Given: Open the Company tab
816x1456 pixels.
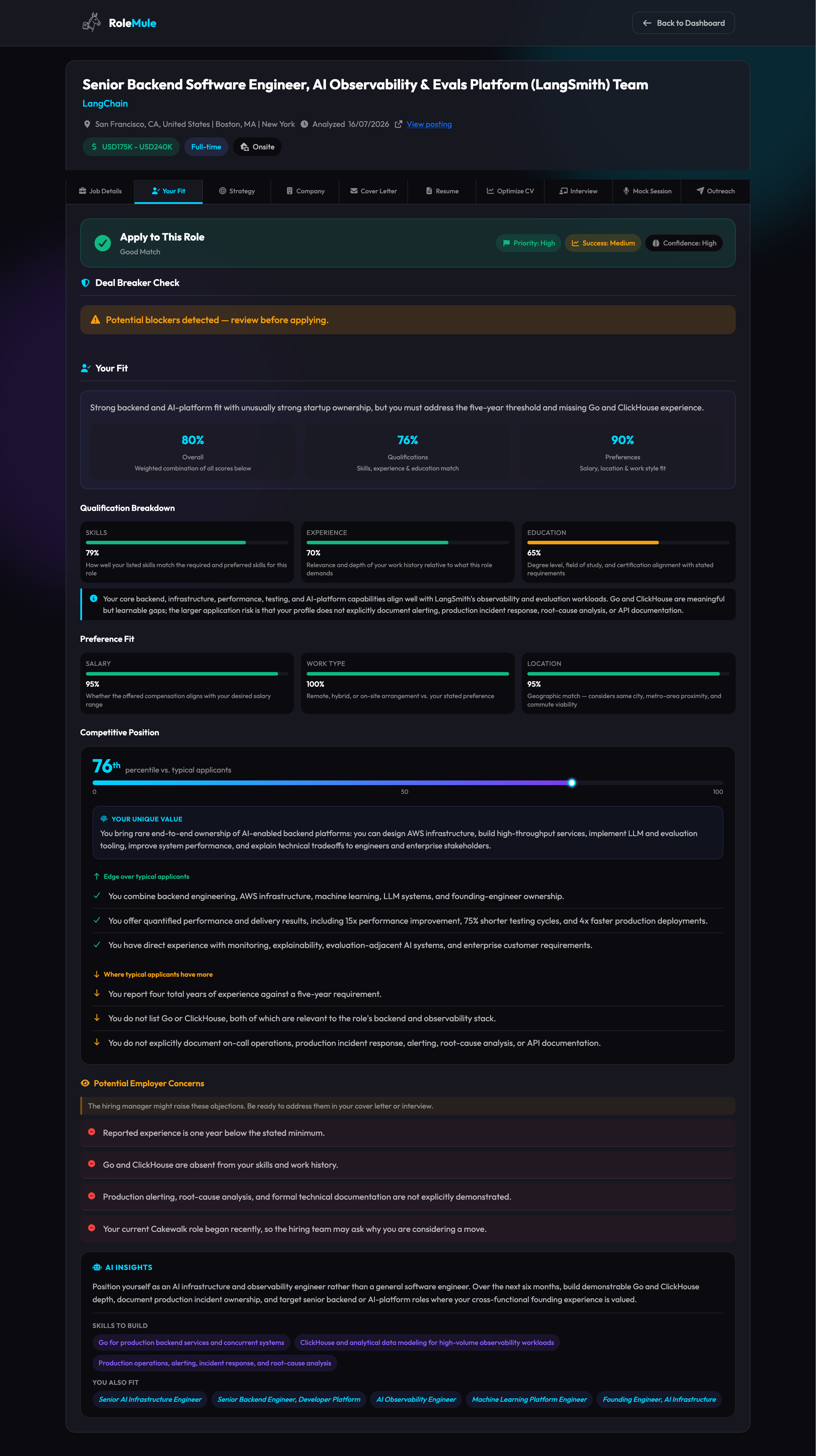Looking at the screenshot, I should click(305, 192).
